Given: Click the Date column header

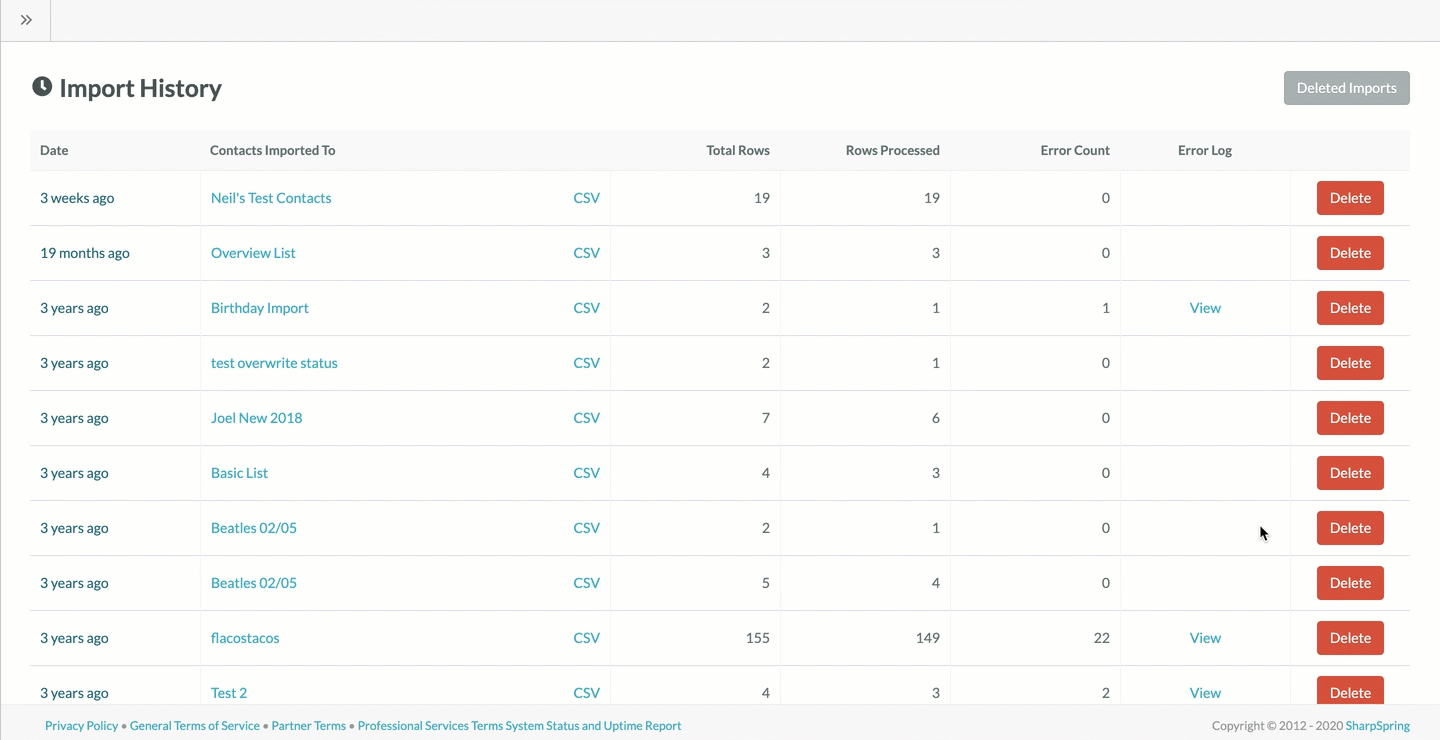Looking at the screenshot, I should pyautogui.click(x=54, y=151).
